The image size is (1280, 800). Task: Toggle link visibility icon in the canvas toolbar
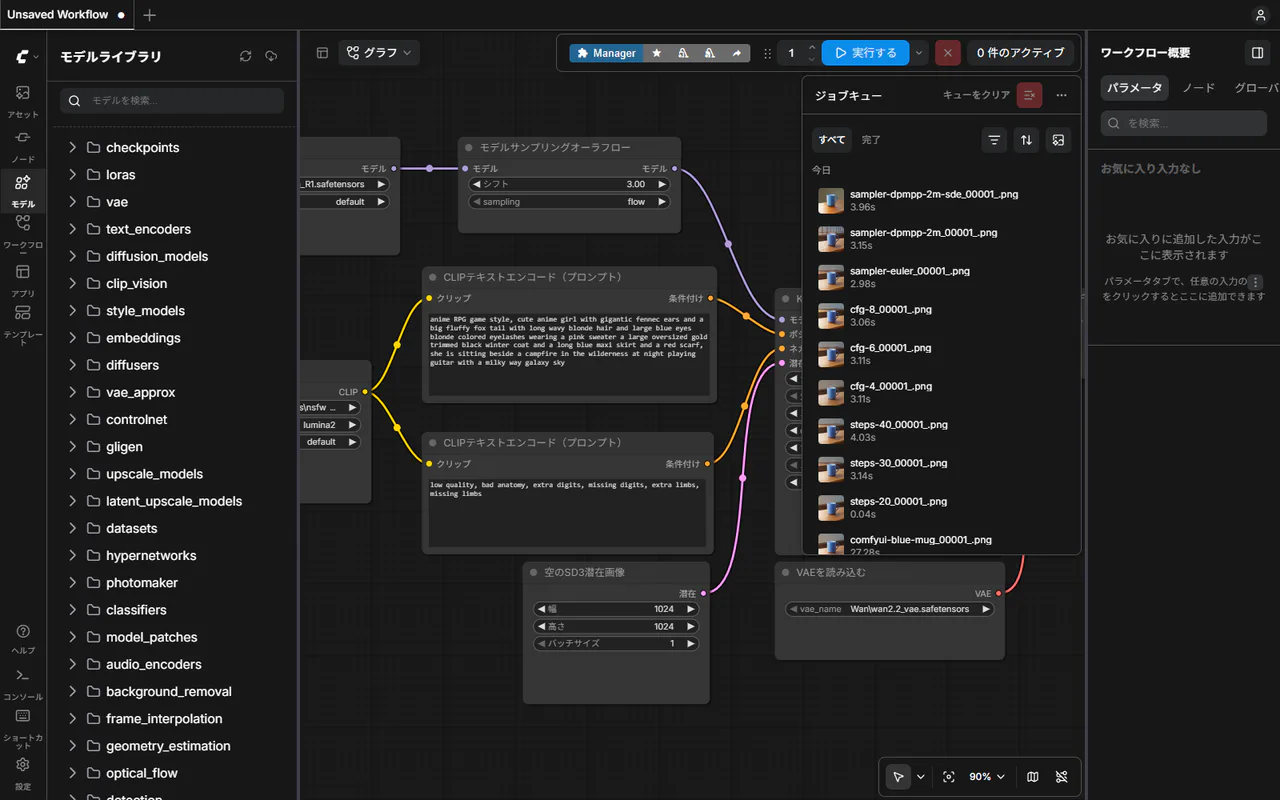click(x=1062, y=777)
